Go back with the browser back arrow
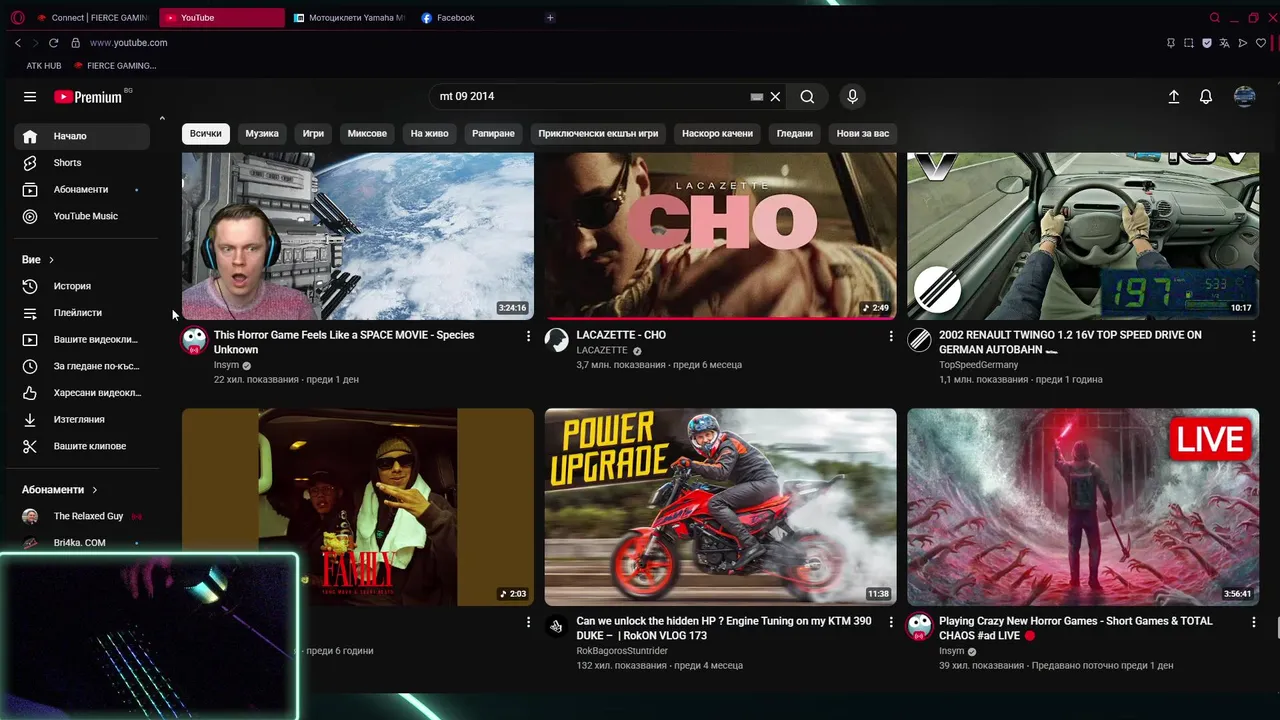Screen dimensions: 1280x720 point(18,43)
